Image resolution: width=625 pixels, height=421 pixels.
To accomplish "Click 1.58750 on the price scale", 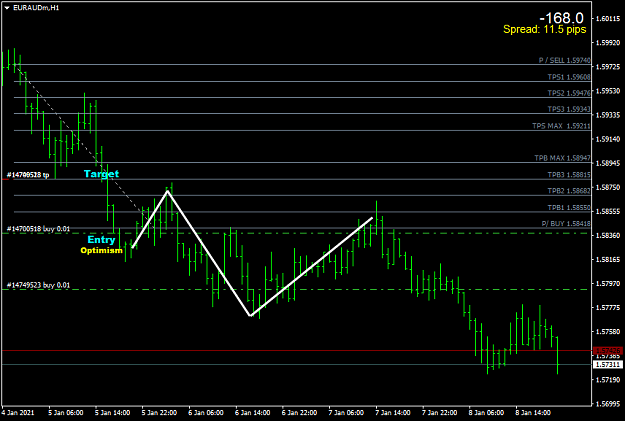I will coord(607,187).
